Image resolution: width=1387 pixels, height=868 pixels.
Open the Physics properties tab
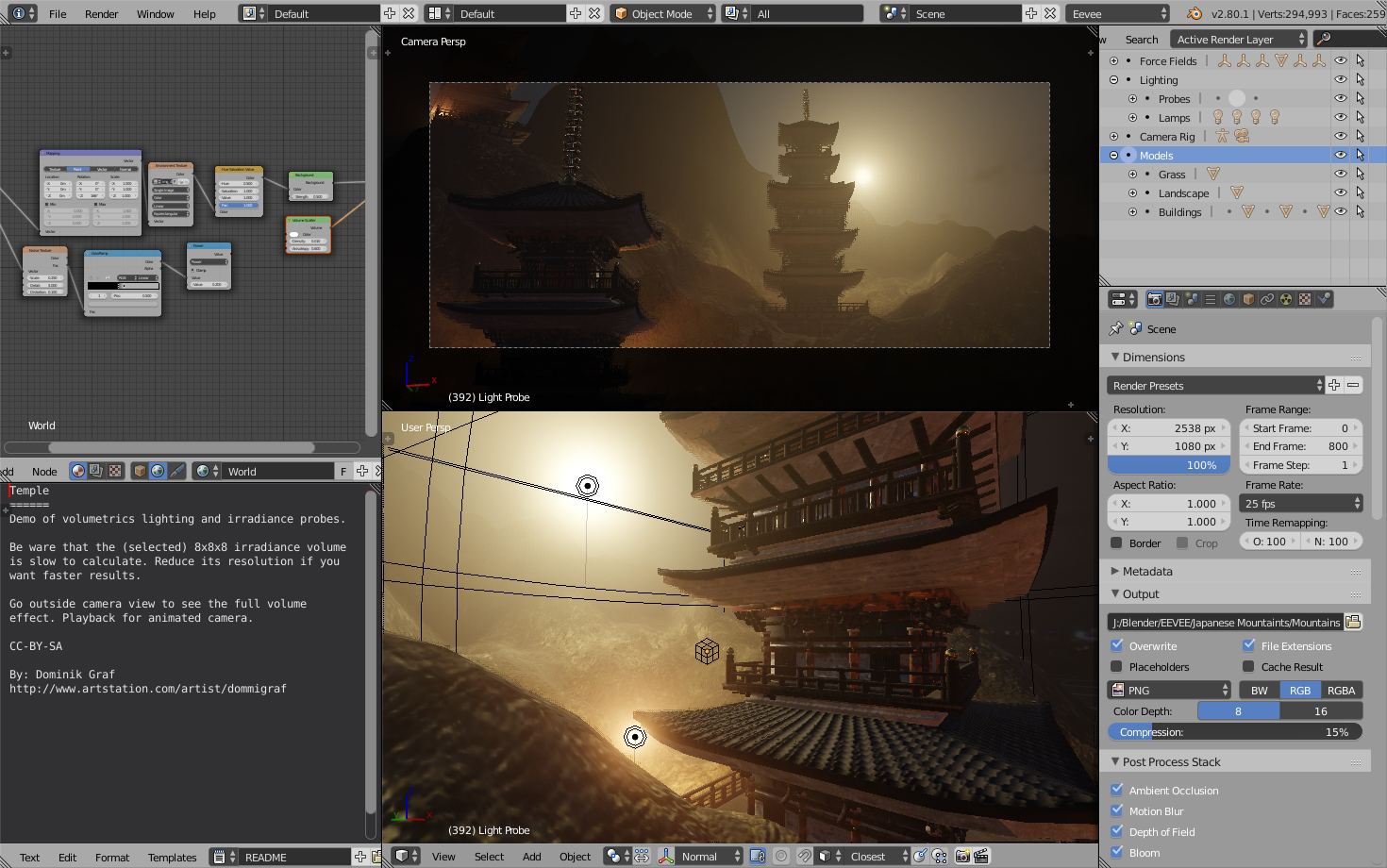[1324, 299]
